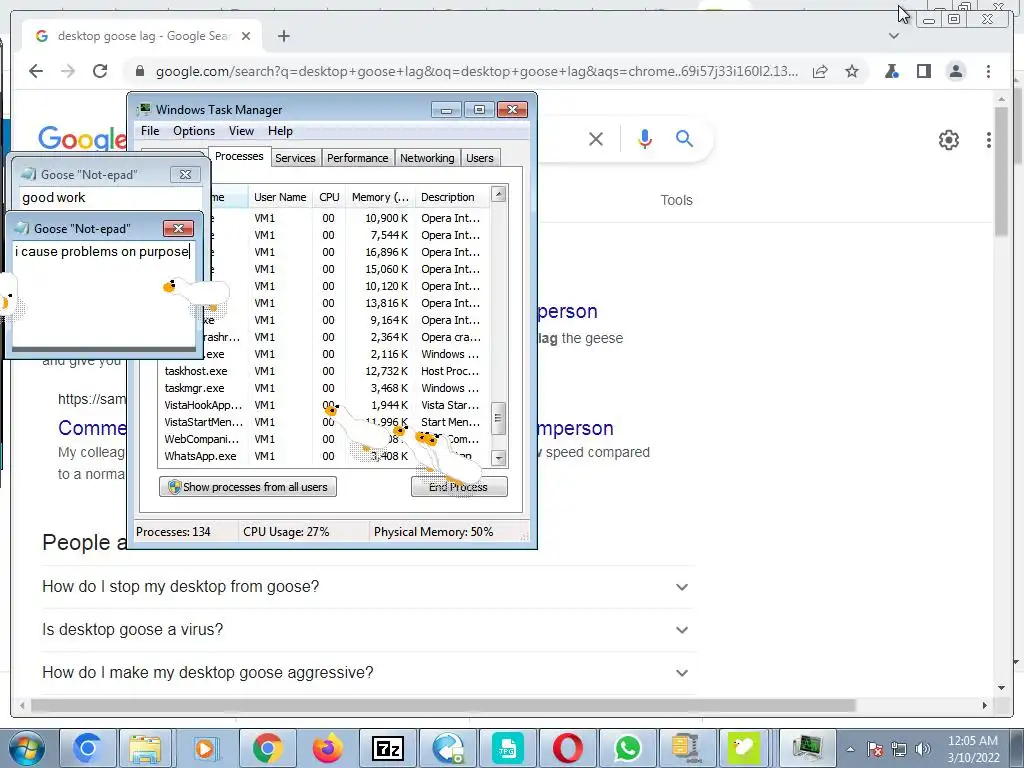Click the process list scrollbar thumb
The height and width of the screenshot is (768, 1024).
[498, 418]
